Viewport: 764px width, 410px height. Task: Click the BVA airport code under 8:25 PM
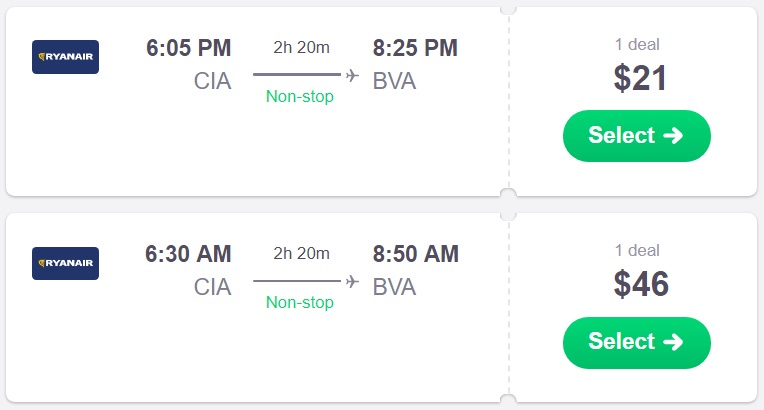tap(394, 82)
